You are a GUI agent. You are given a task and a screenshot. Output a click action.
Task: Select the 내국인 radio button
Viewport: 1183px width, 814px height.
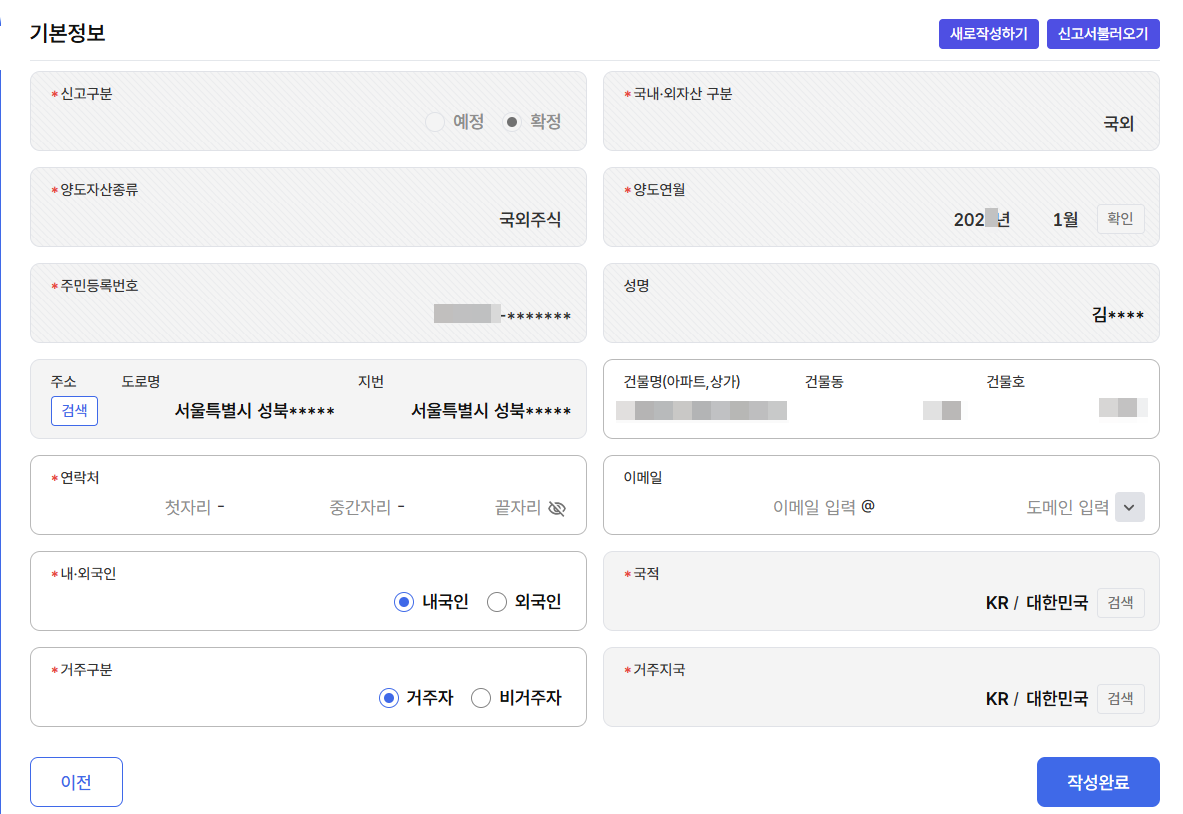click(404, 602)
